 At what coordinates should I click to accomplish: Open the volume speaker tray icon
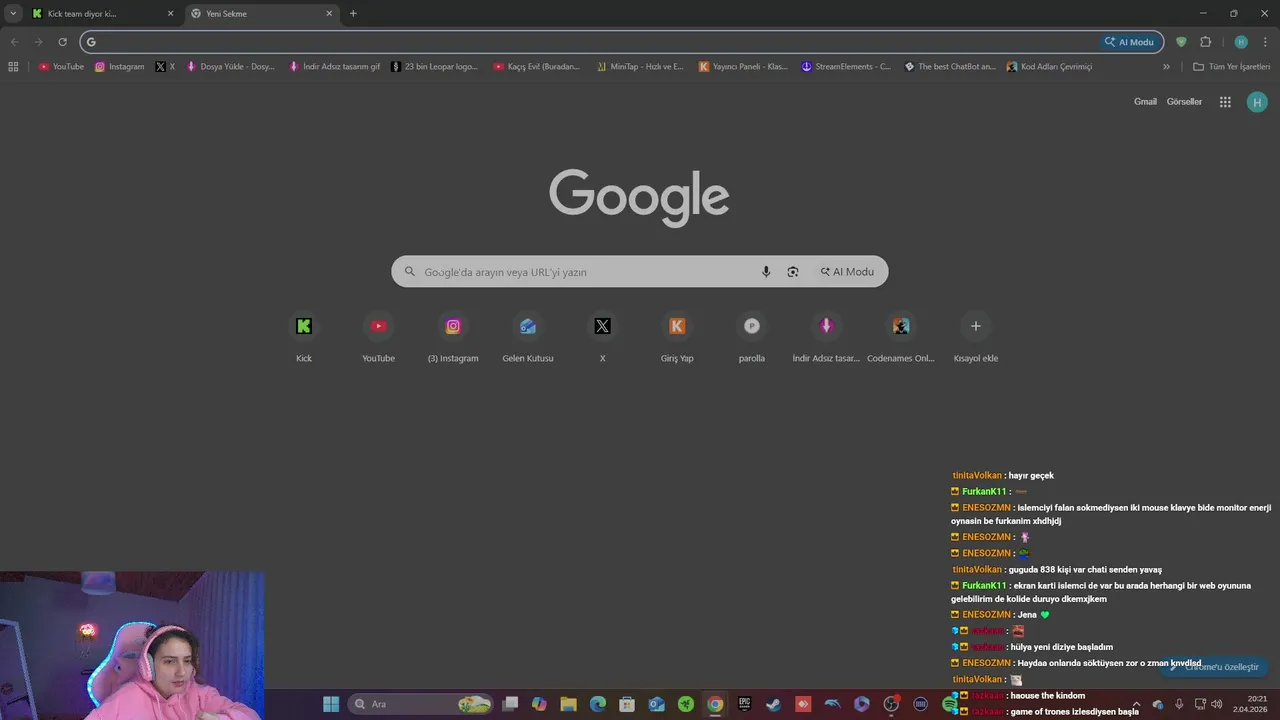[x=1217, y=704]
